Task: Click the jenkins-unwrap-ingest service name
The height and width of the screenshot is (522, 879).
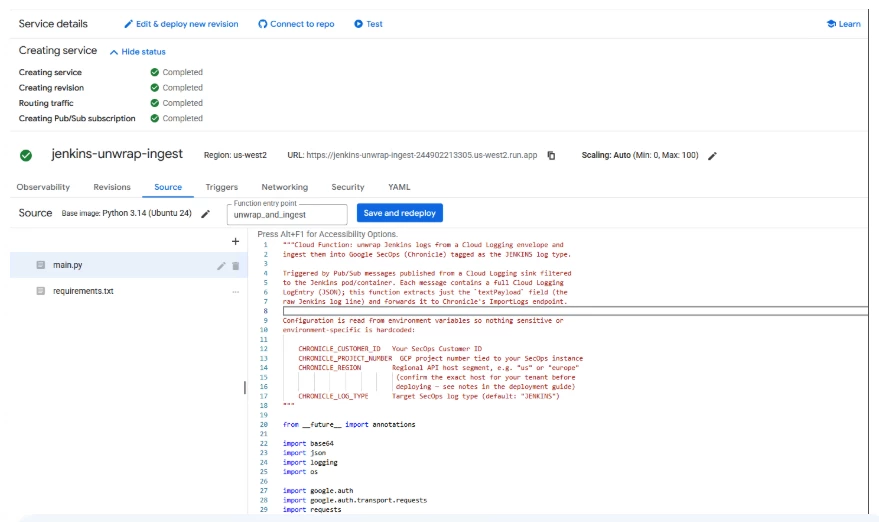Action: tap(117, 154)
